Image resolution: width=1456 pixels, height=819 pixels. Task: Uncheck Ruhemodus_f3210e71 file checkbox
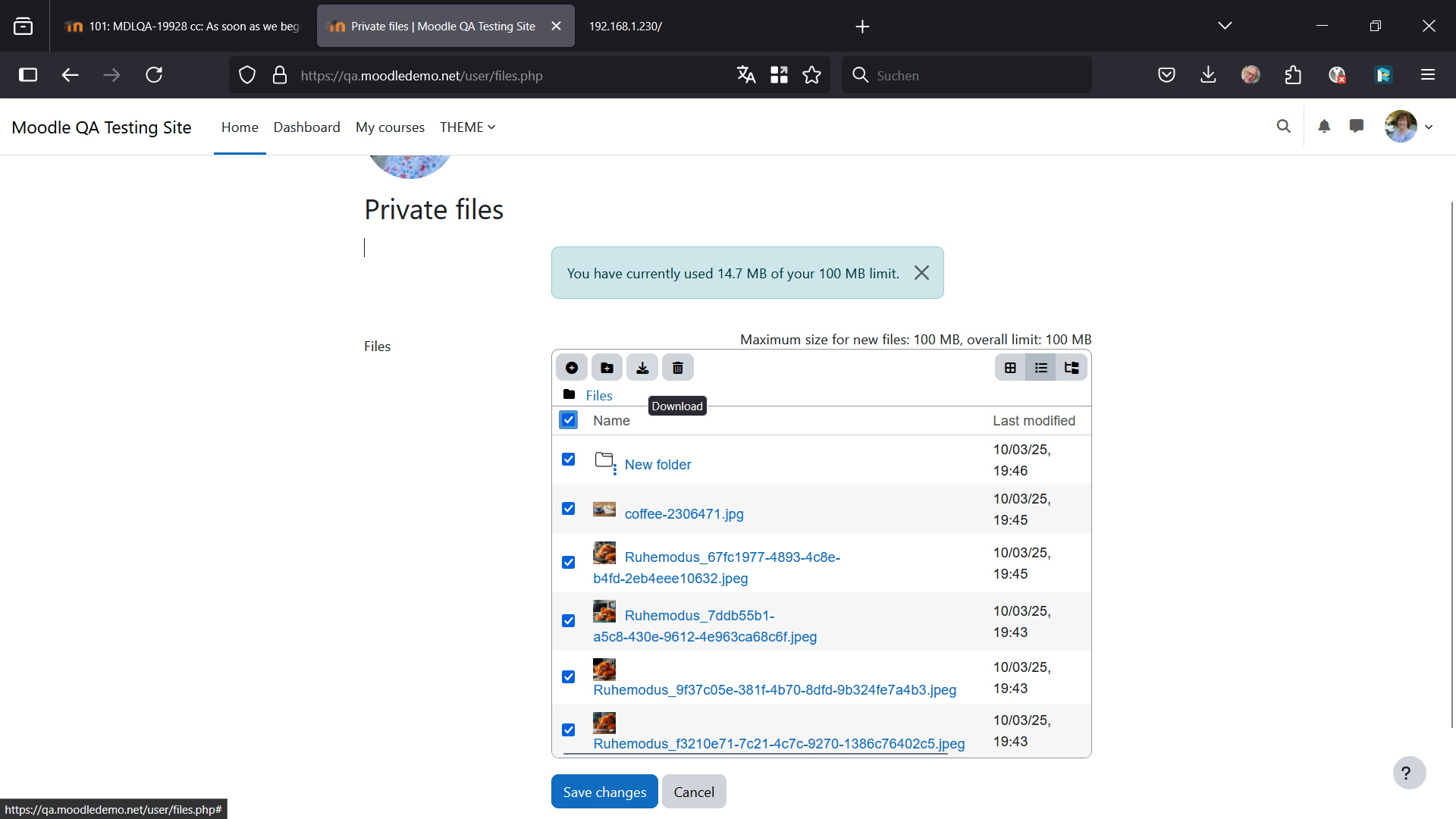568,730
